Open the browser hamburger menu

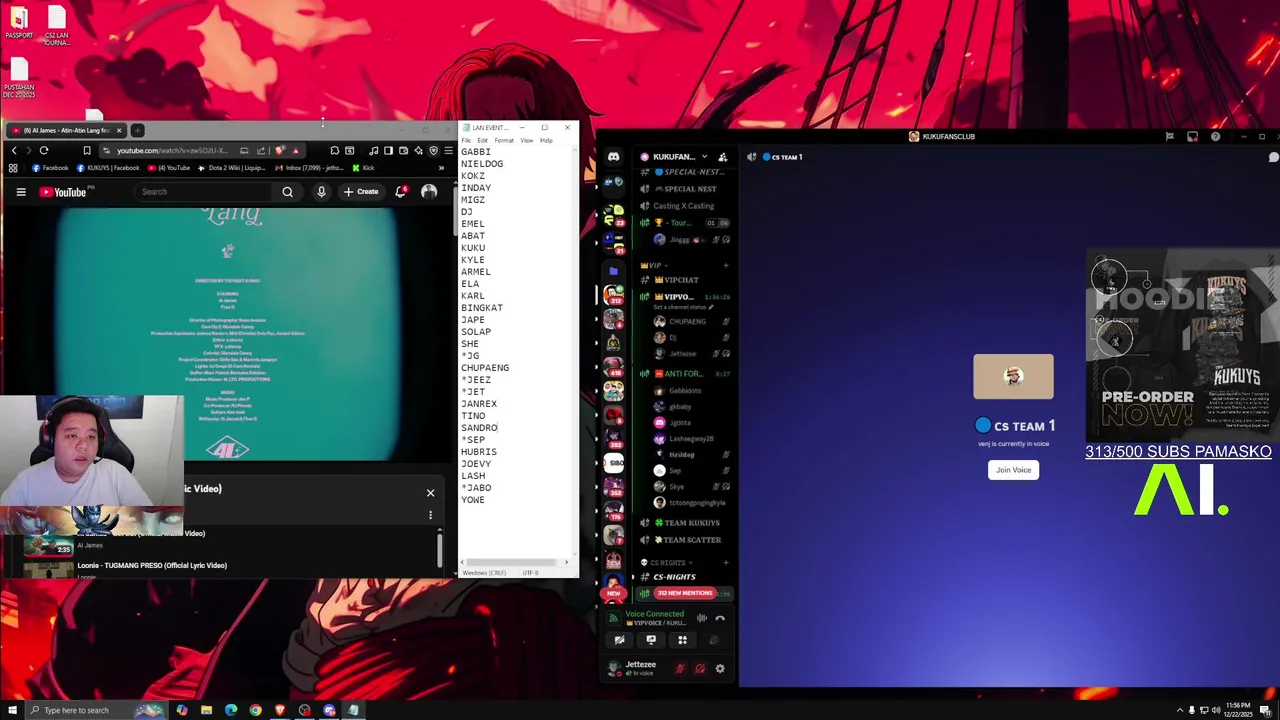pos(448,150)
